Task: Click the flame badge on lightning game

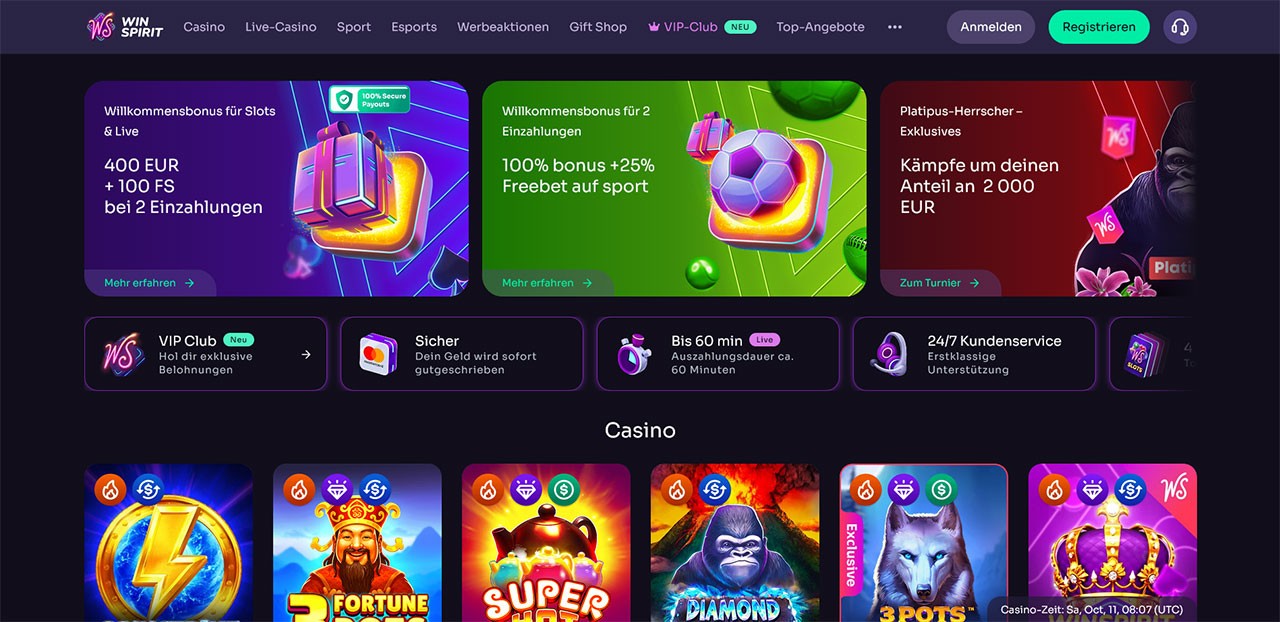Action: [x=110, y=489]
